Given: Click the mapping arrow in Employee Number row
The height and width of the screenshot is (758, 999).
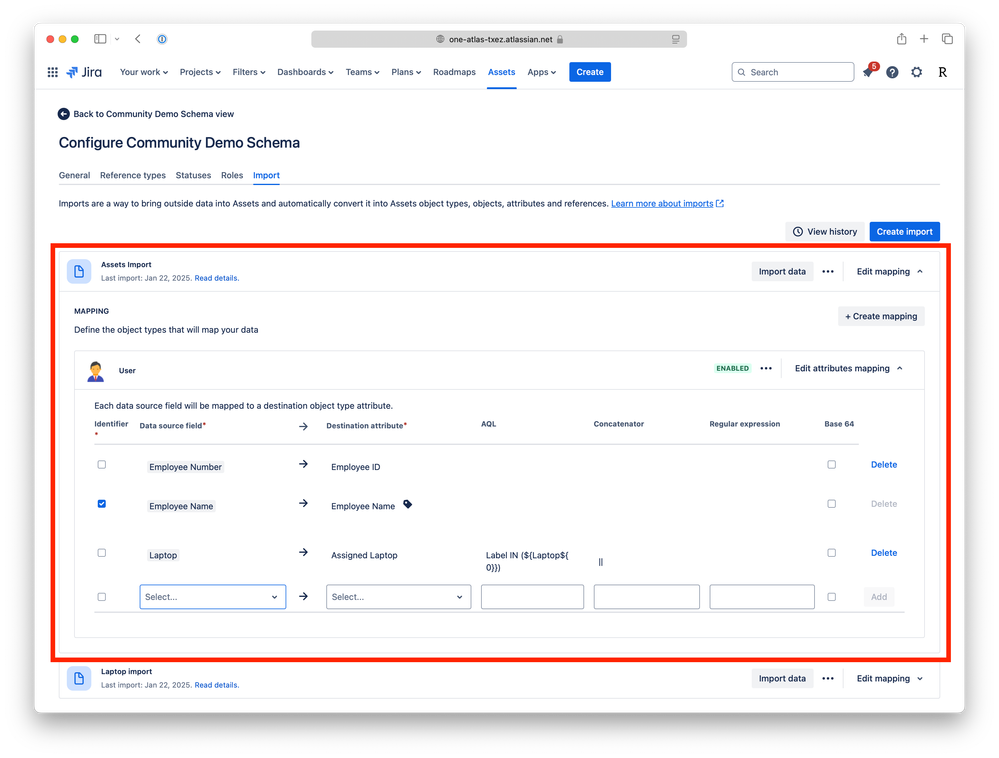Looking at the screenshot, I should [303, 464].
